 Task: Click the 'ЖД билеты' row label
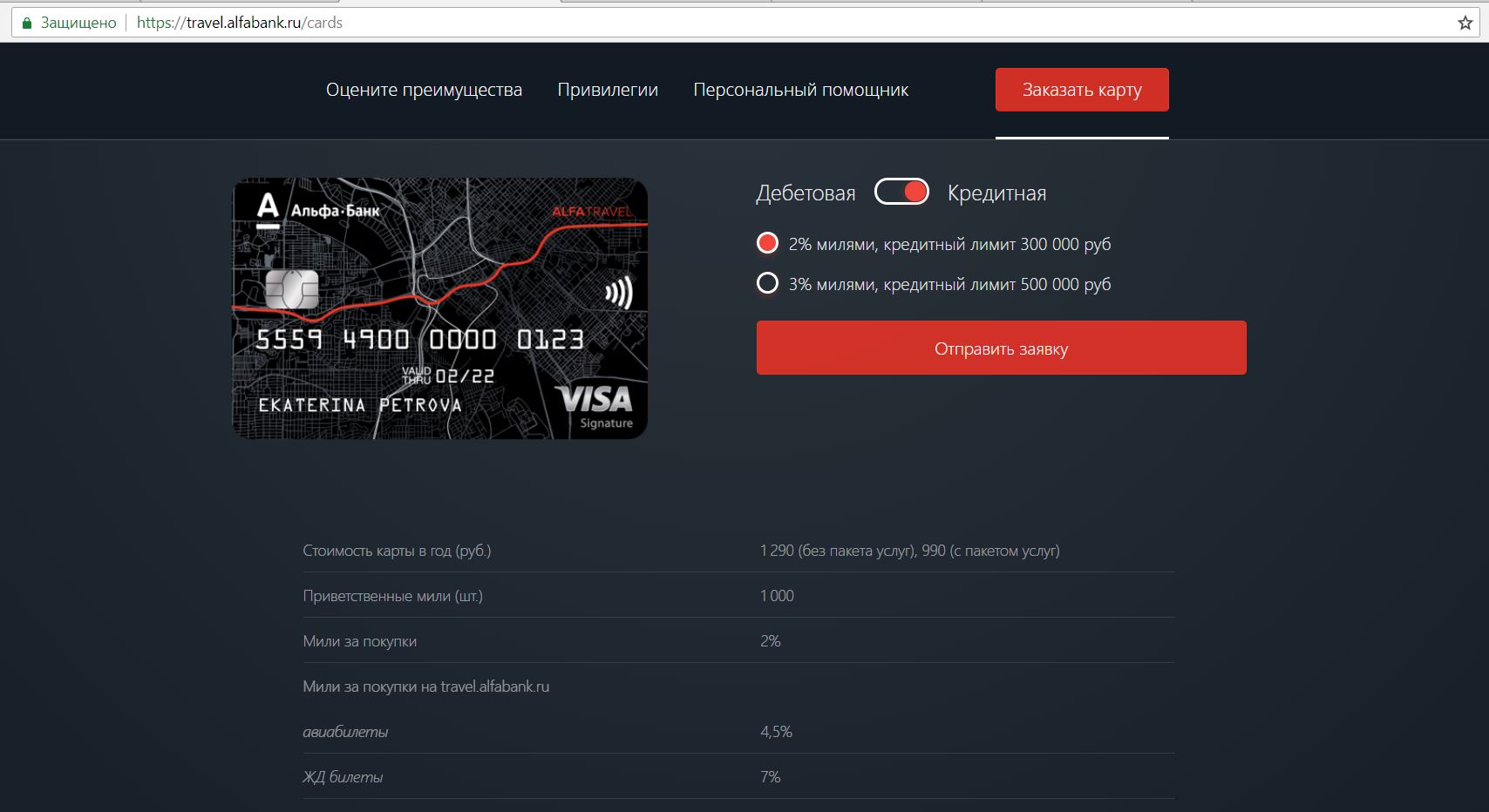343,777
